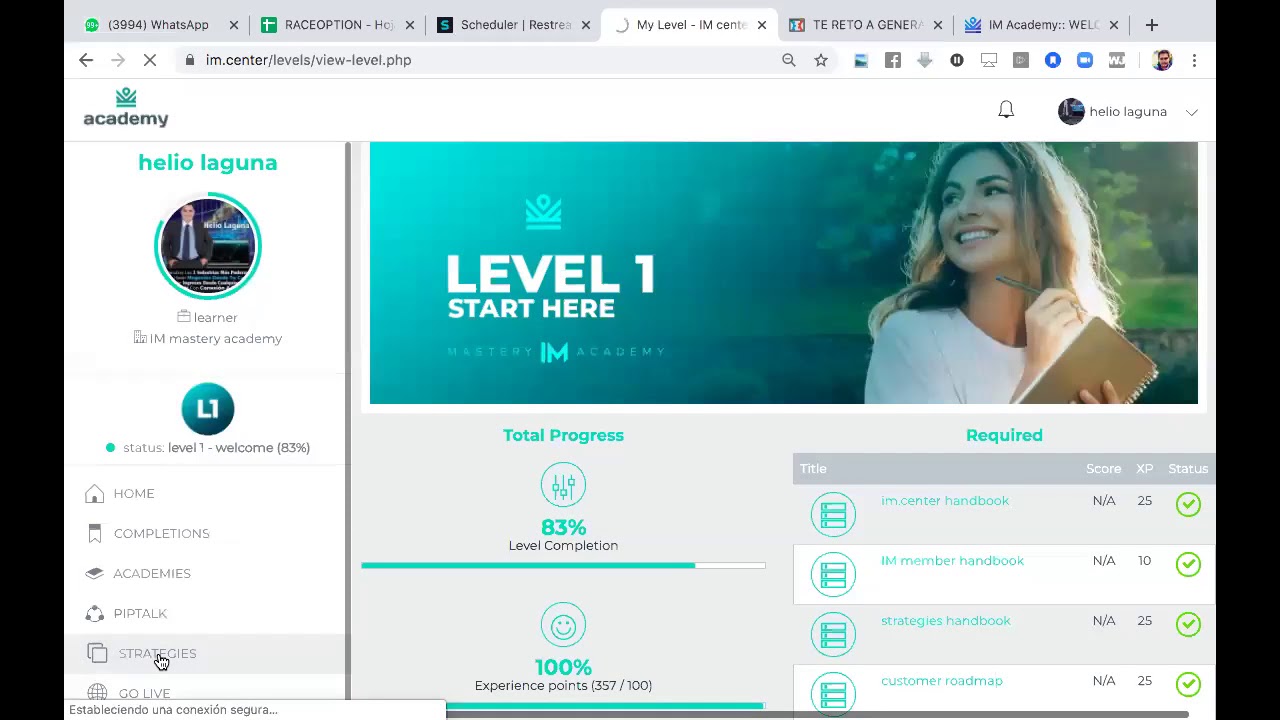Go to GO LIVE in the sidebar
Screen dimensions: 1280x720
point(144,693)
